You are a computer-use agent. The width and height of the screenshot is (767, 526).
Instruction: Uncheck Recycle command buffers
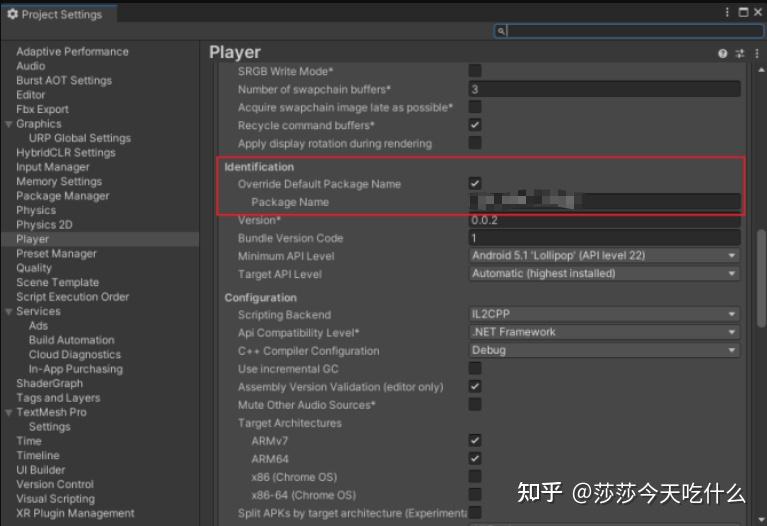475,125
